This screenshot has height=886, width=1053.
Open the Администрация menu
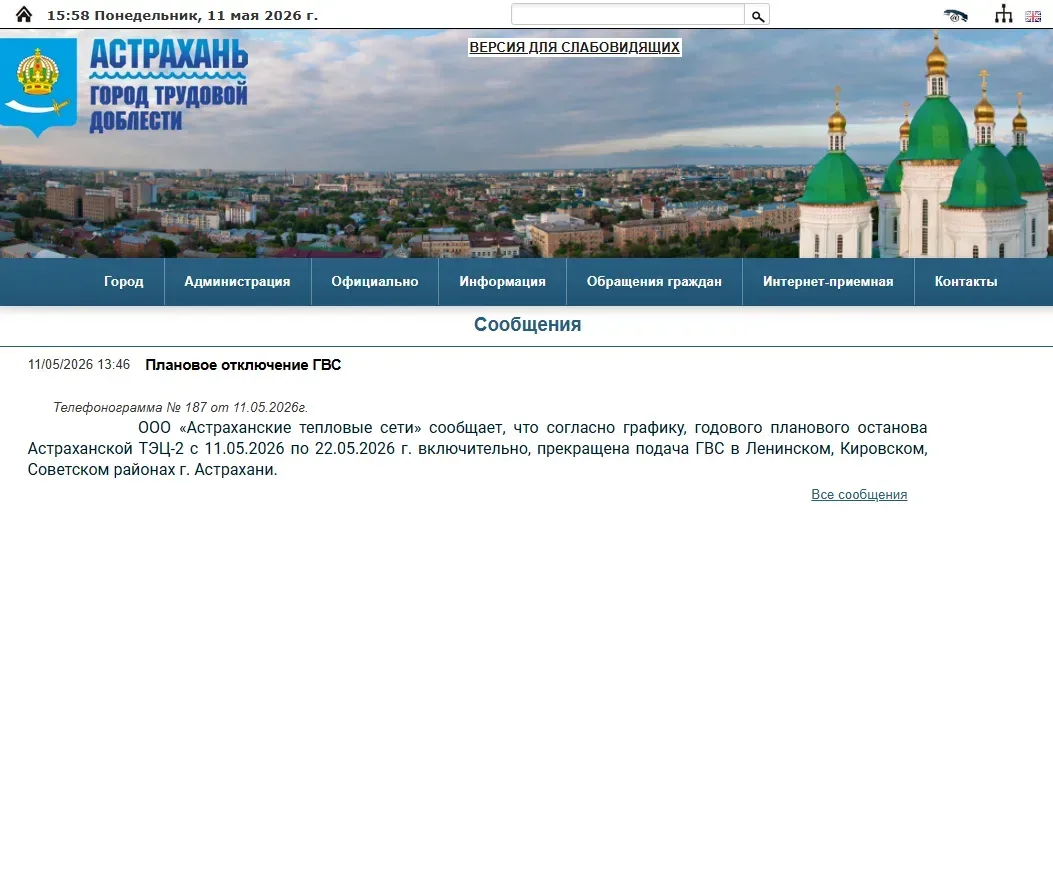(x=237, y=281)
